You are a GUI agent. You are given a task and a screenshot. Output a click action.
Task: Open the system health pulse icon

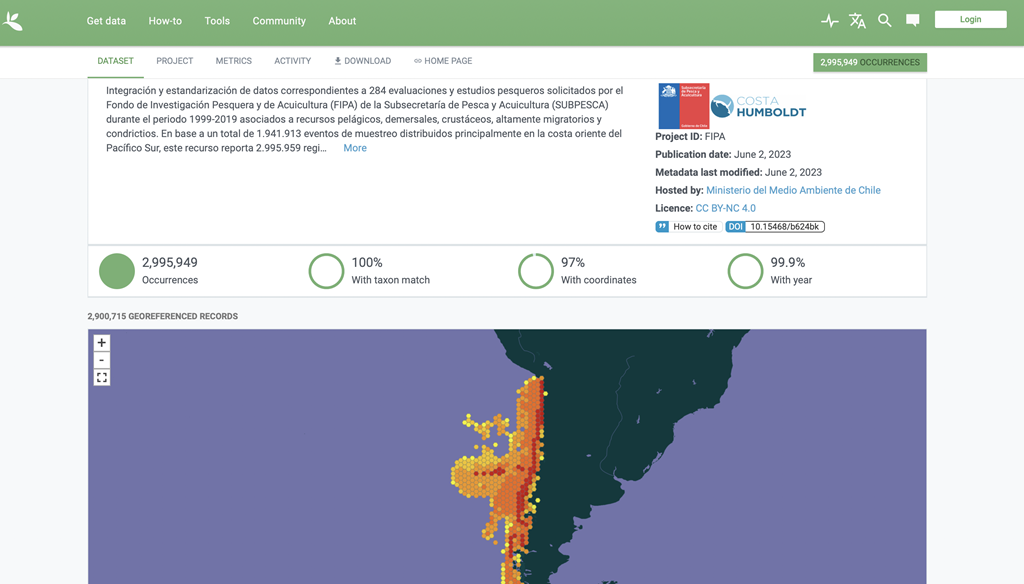829,21
